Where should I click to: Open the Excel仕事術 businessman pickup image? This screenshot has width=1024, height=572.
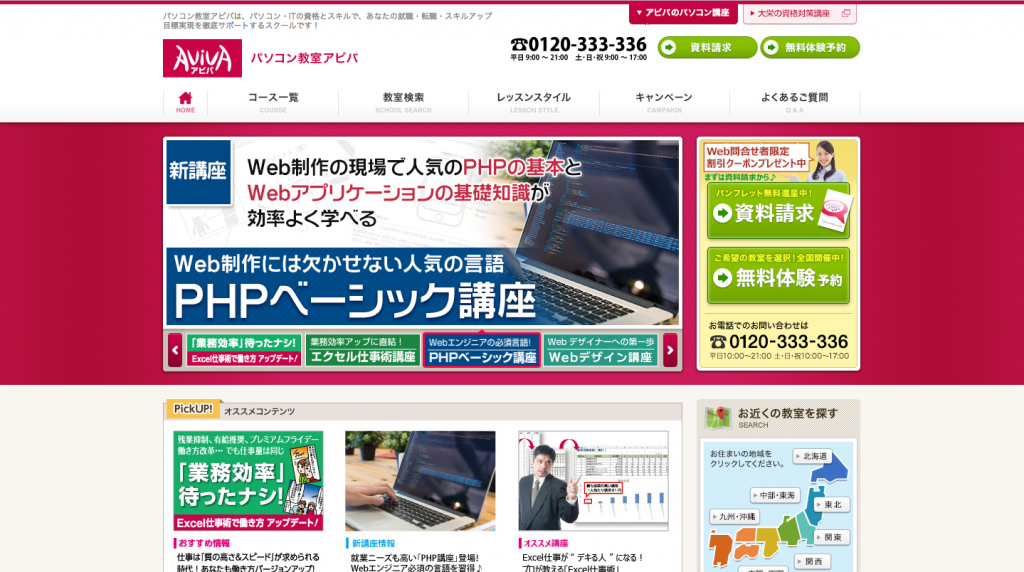593,481
